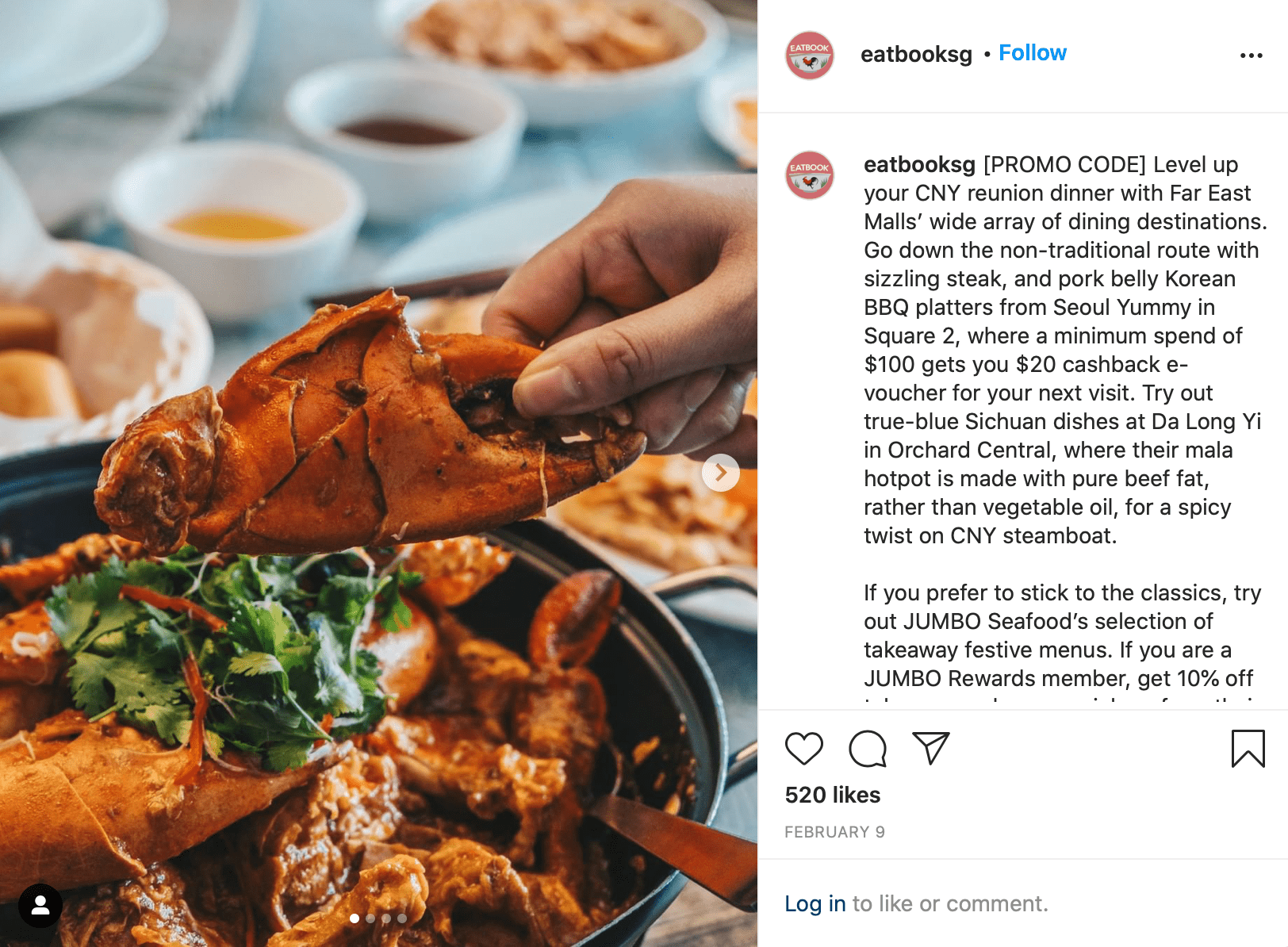Open eatbooksg username in header
Viewport: 1288px width, 947px height.
pos(916,54)
